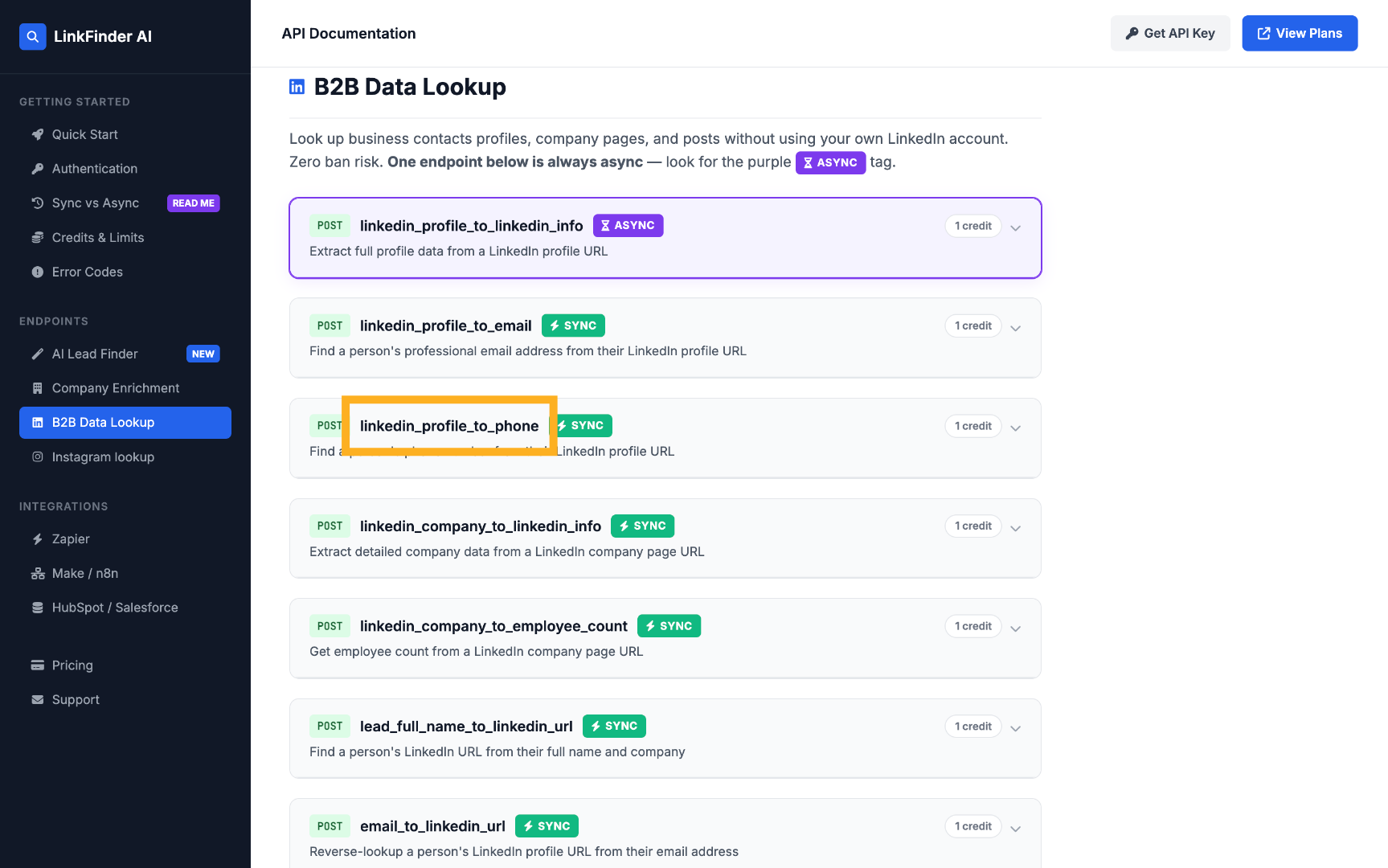Click POST label on linkedin_company_to_employee_count
The height and width of the screenshot is (868, 1388).
(330, 626)
